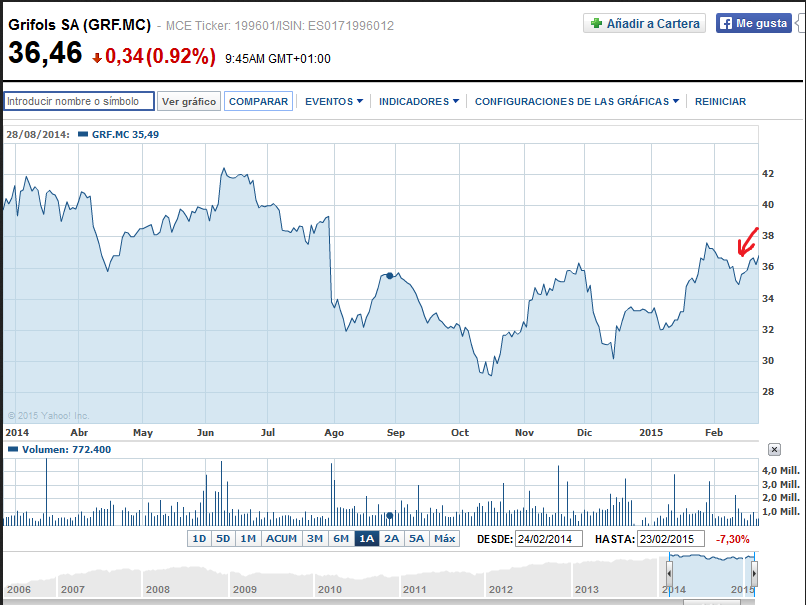Click the Ago label on the x-axis
806x614 pixels.
tap(334, 432)
